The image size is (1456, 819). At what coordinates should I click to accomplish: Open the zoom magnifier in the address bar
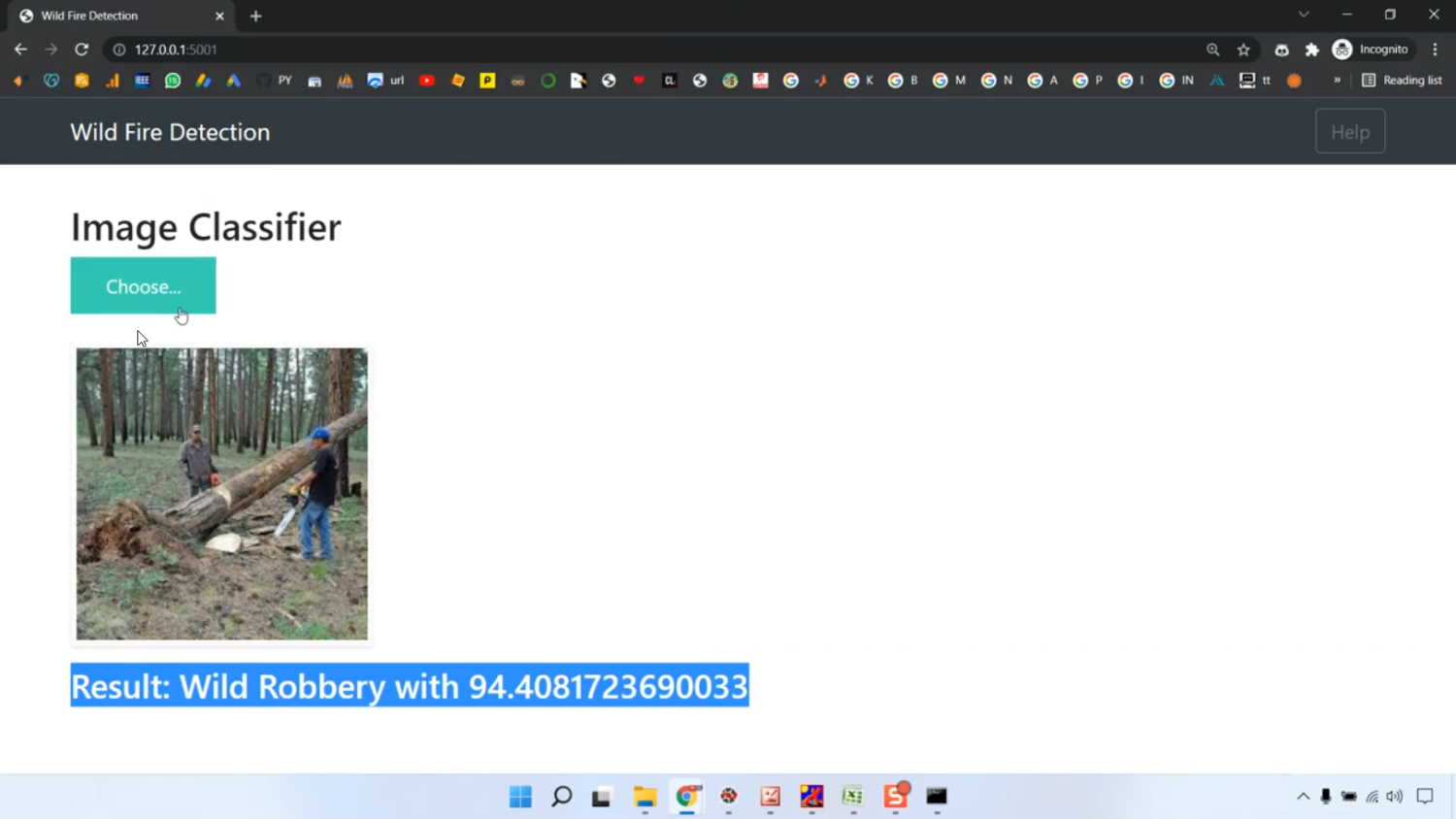[1212, 49]
